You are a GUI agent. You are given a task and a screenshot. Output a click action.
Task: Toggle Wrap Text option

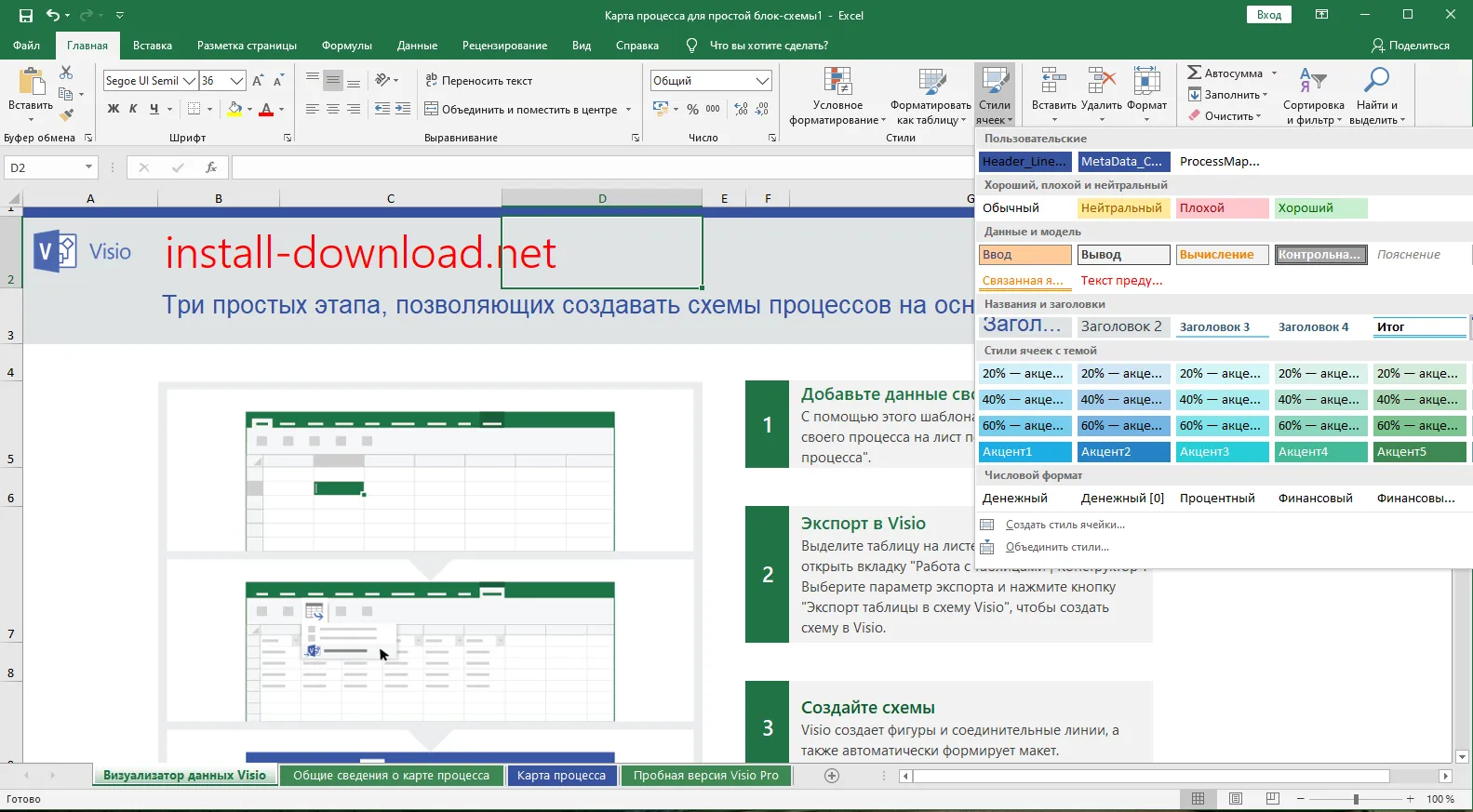tap(479, 81)
